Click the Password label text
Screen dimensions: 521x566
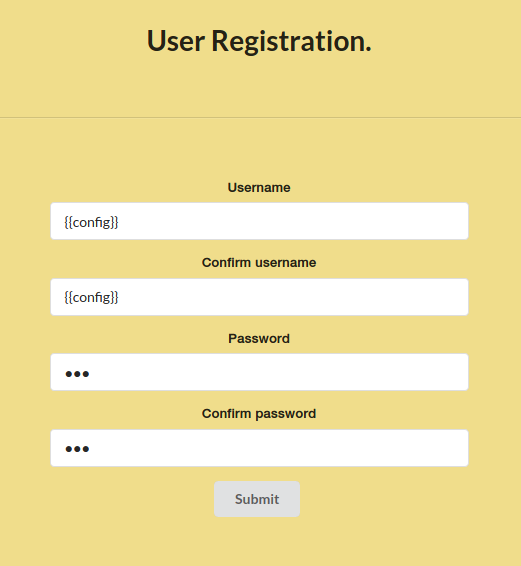259,338
